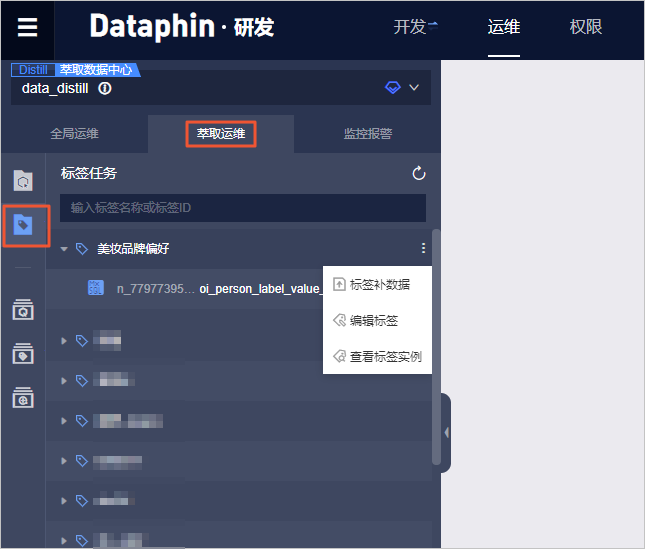Image resolution: width=645 pixels, height=549 pixels.
Task: Choose 标签补数据 from the context menu
Action: click(377, 285)
